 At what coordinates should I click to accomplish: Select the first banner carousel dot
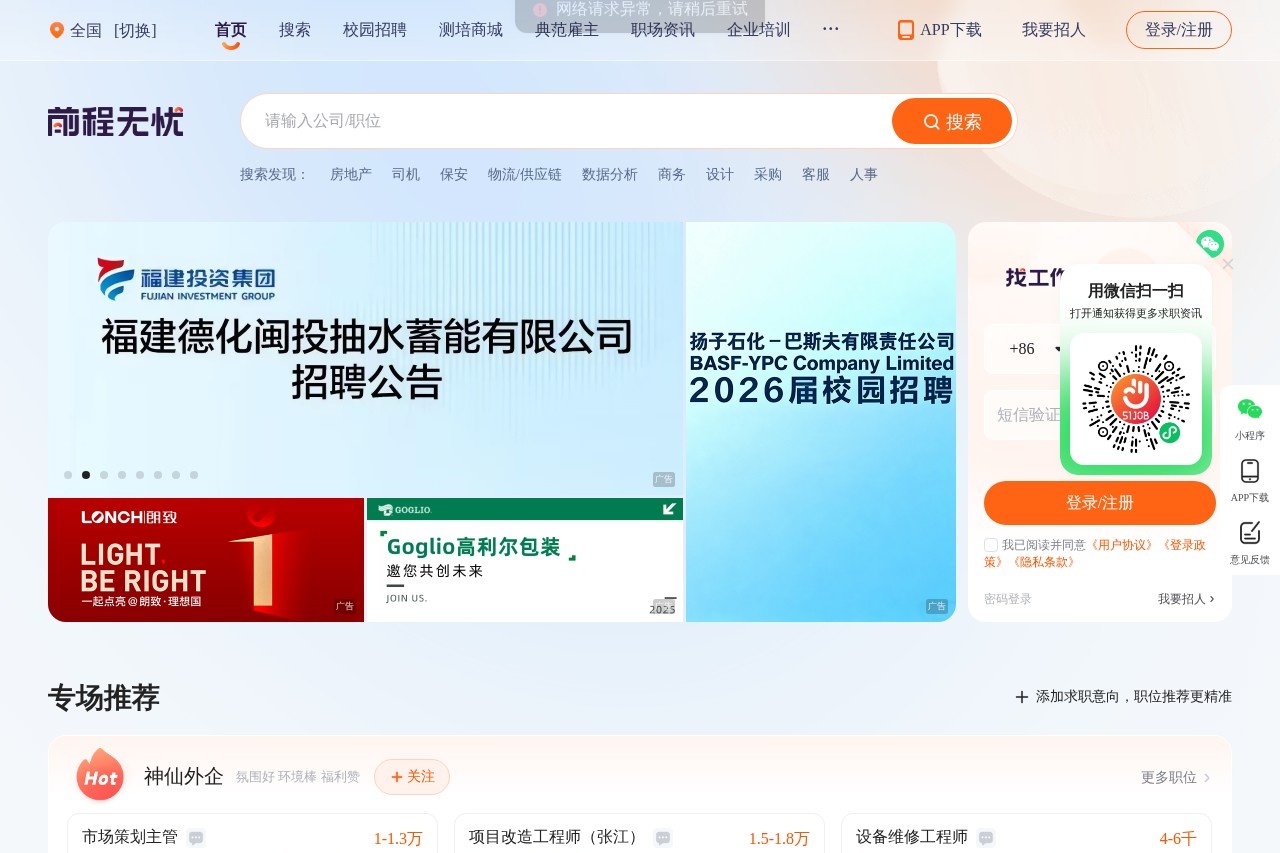coord(68,475)
